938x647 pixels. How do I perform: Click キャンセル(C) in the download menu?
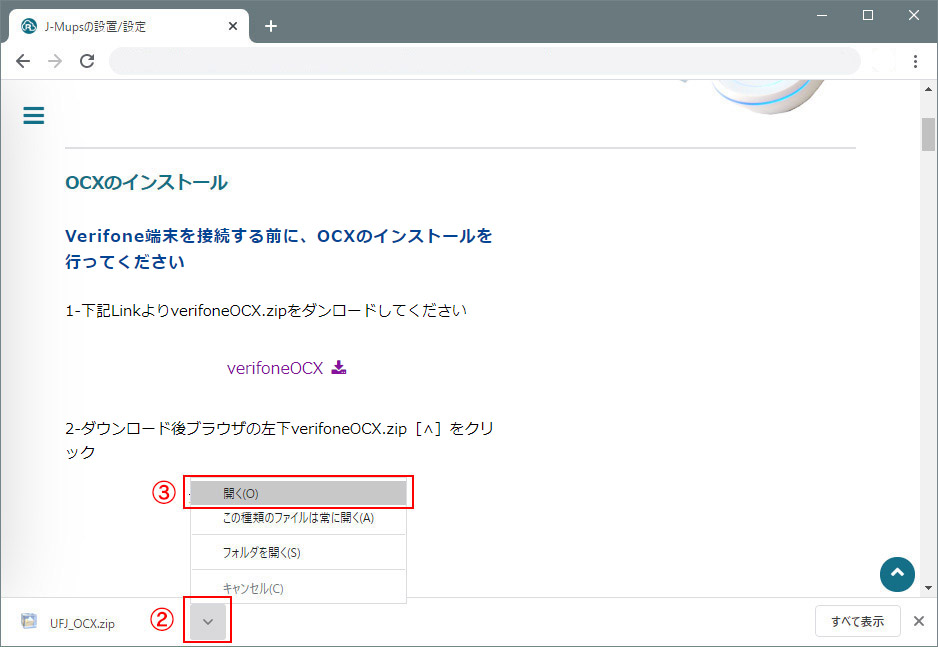click(253, 588)
